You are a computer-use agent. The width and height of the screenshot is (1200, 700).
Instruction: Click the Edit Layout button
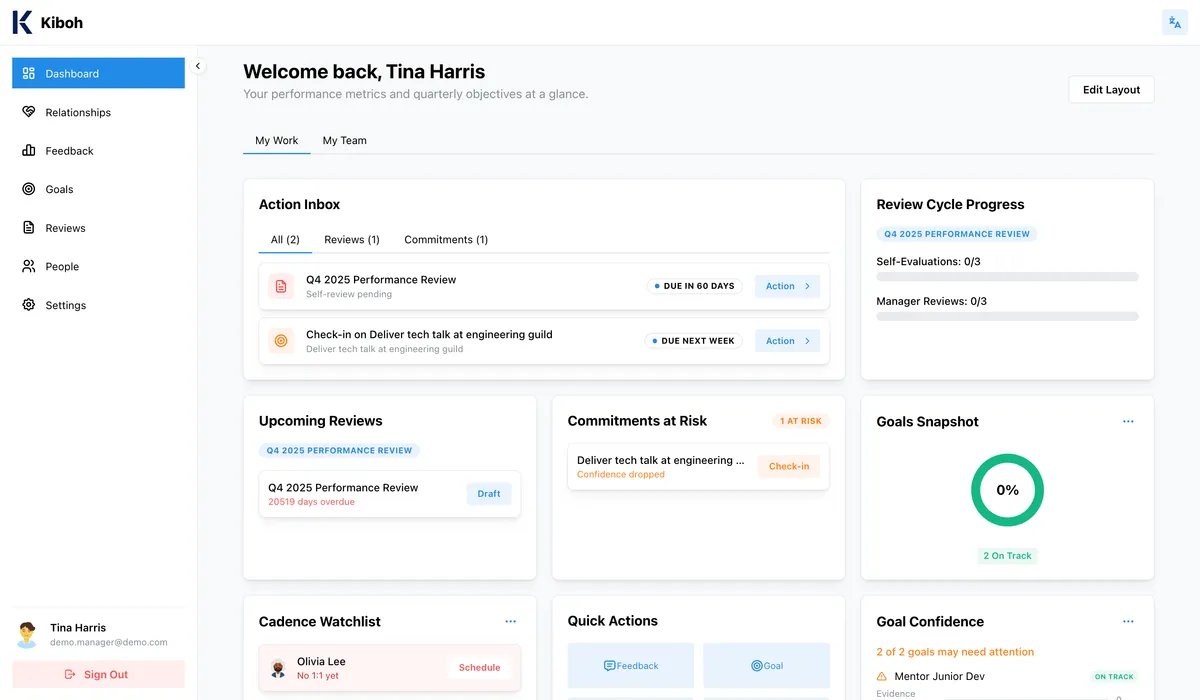point(1111,89)
